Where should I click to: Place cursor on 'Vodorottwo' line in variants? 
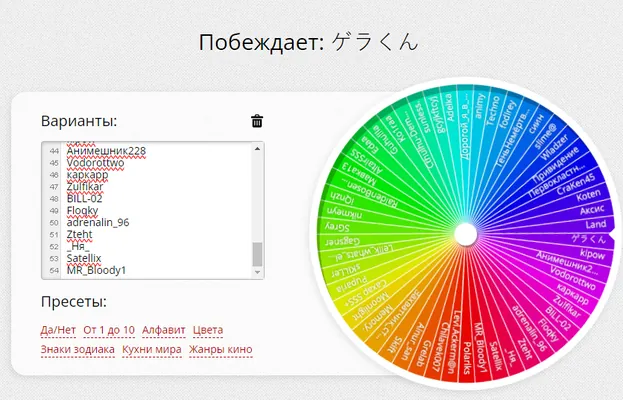pos(95,163)
